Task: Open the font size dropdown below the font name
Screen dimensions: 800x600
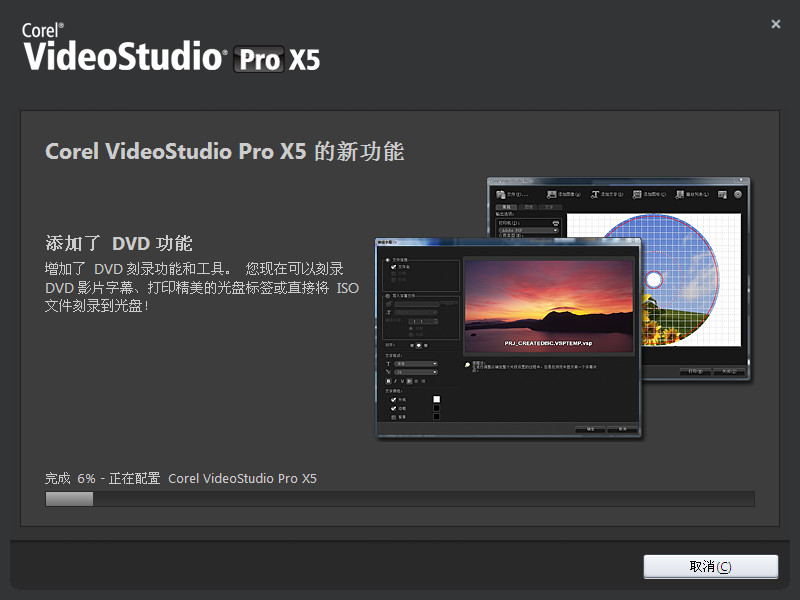Action: click(416, 372)
